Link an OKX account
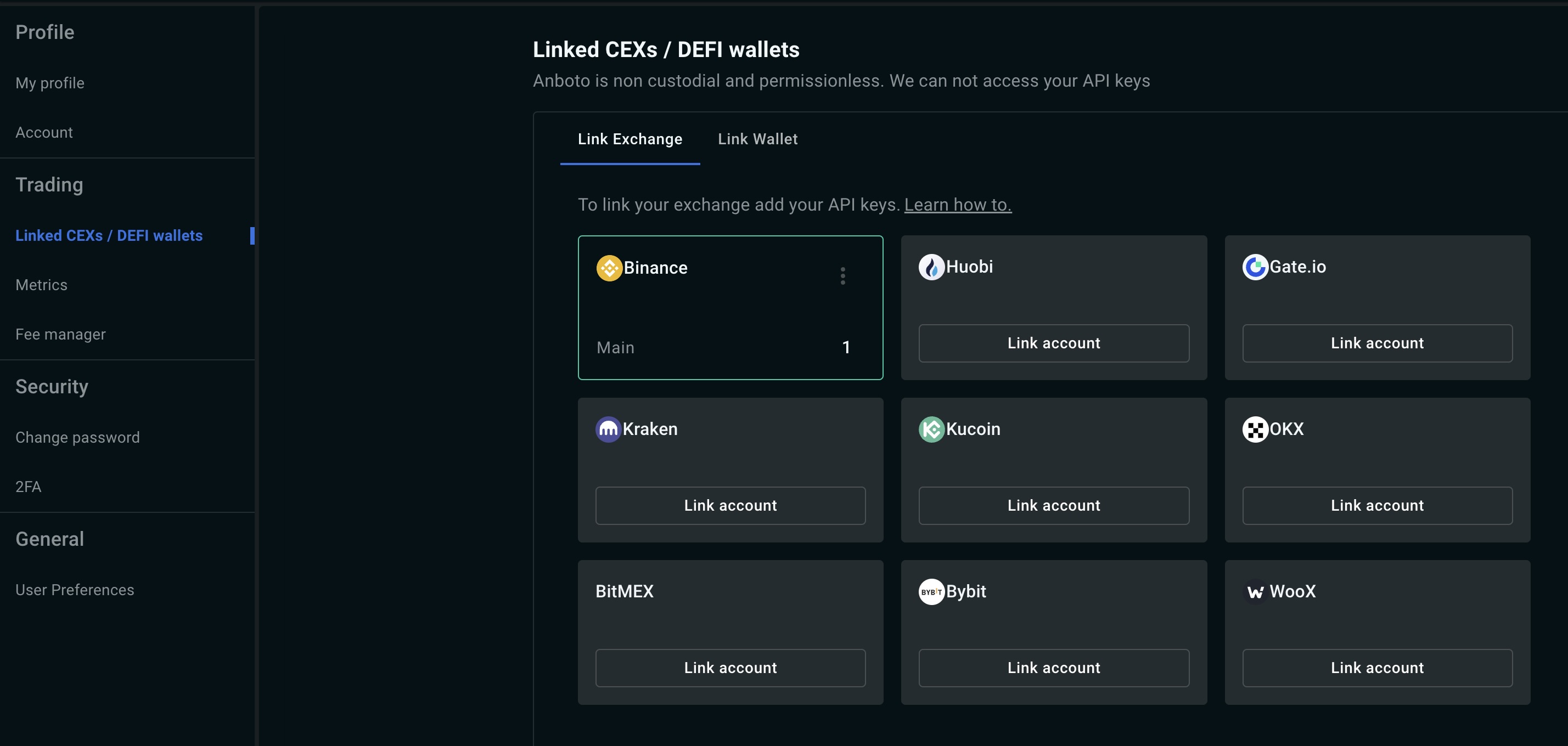The width and height of the screenshot is (1568, 746). pos(1377,506)
